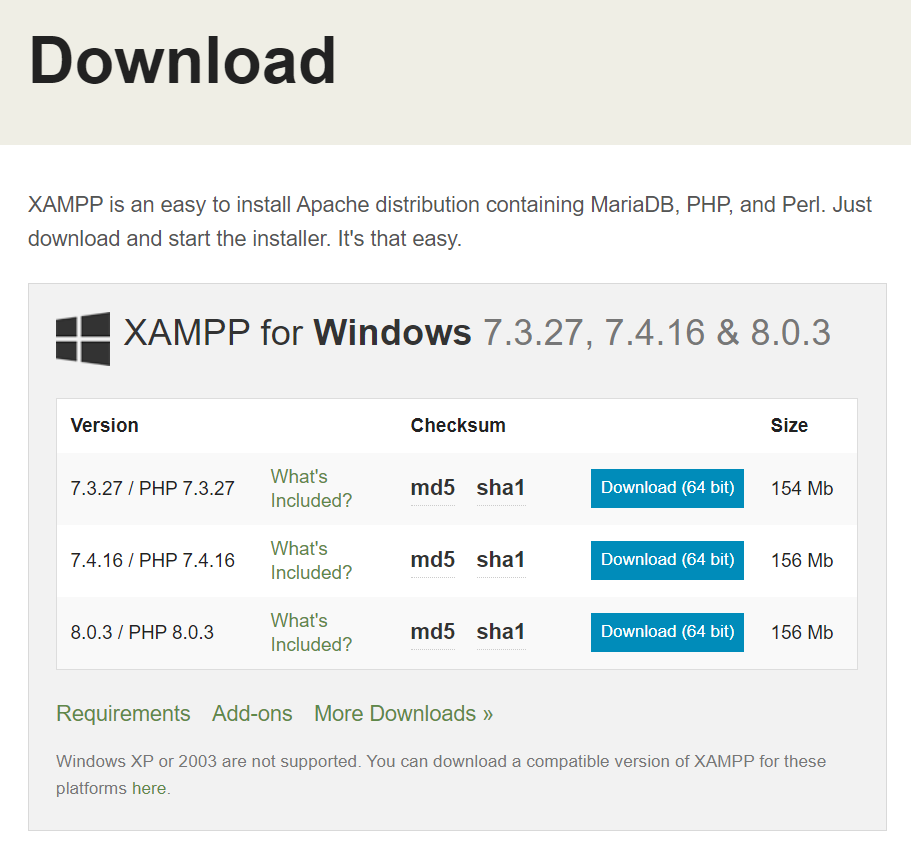Download the 64-bit XAMPP 7.4.16 installer
The height and width of the screenshot is (854, 911).
point(666,560)
